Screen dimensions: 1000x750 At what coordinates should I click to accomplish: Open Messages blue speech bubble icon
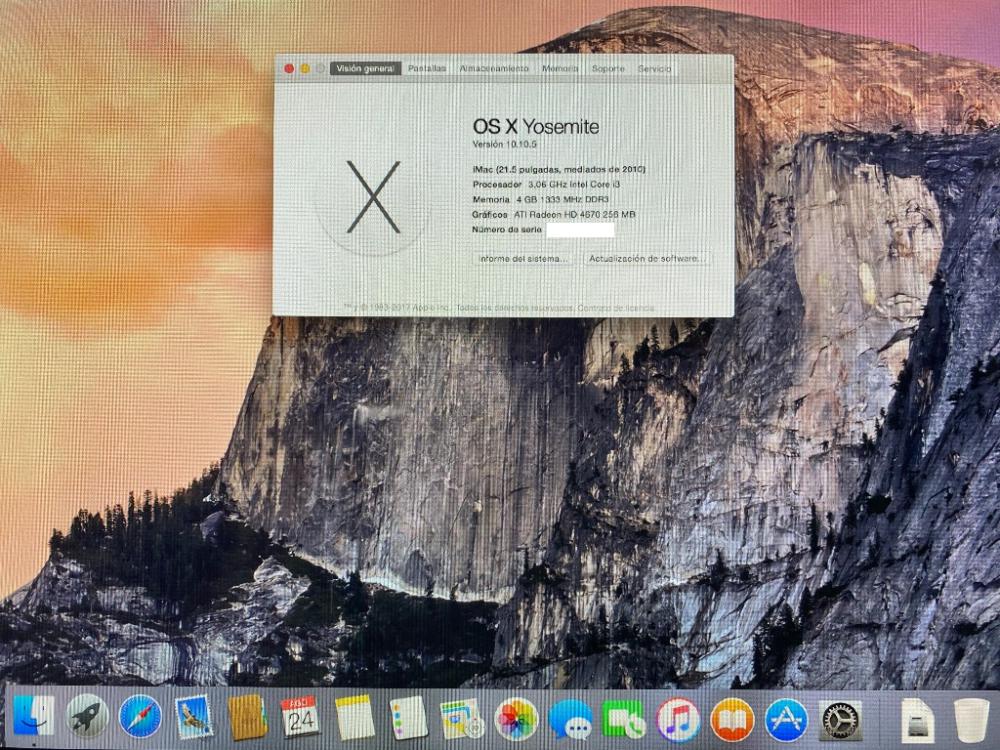point(570,719)
